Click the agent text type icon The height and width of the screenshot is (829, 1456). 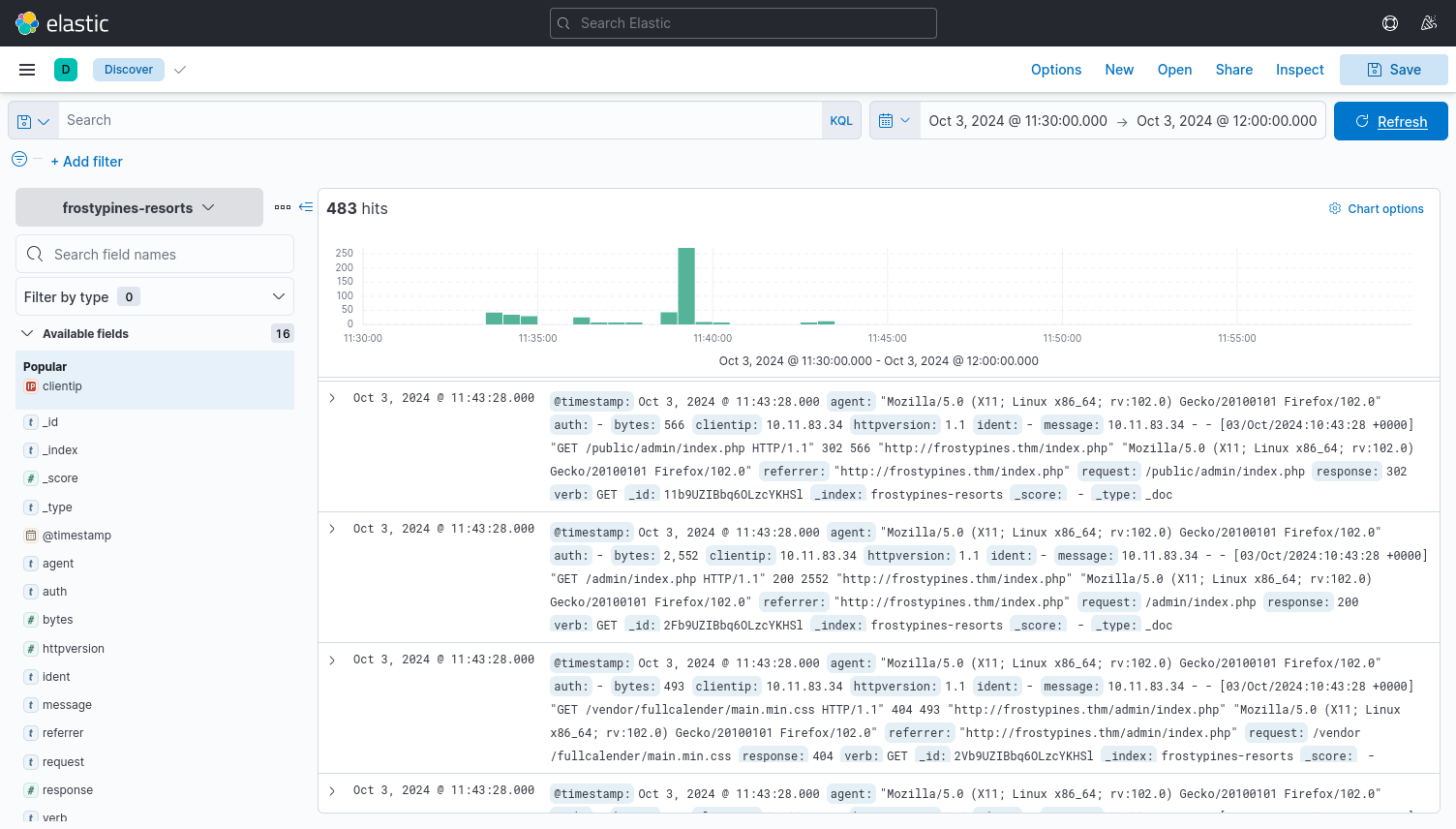31,564
